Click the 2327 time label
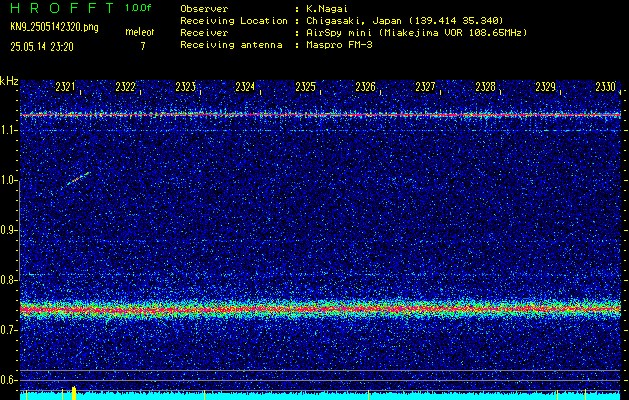The image size is (629, 400). click(x=426, y=87)
